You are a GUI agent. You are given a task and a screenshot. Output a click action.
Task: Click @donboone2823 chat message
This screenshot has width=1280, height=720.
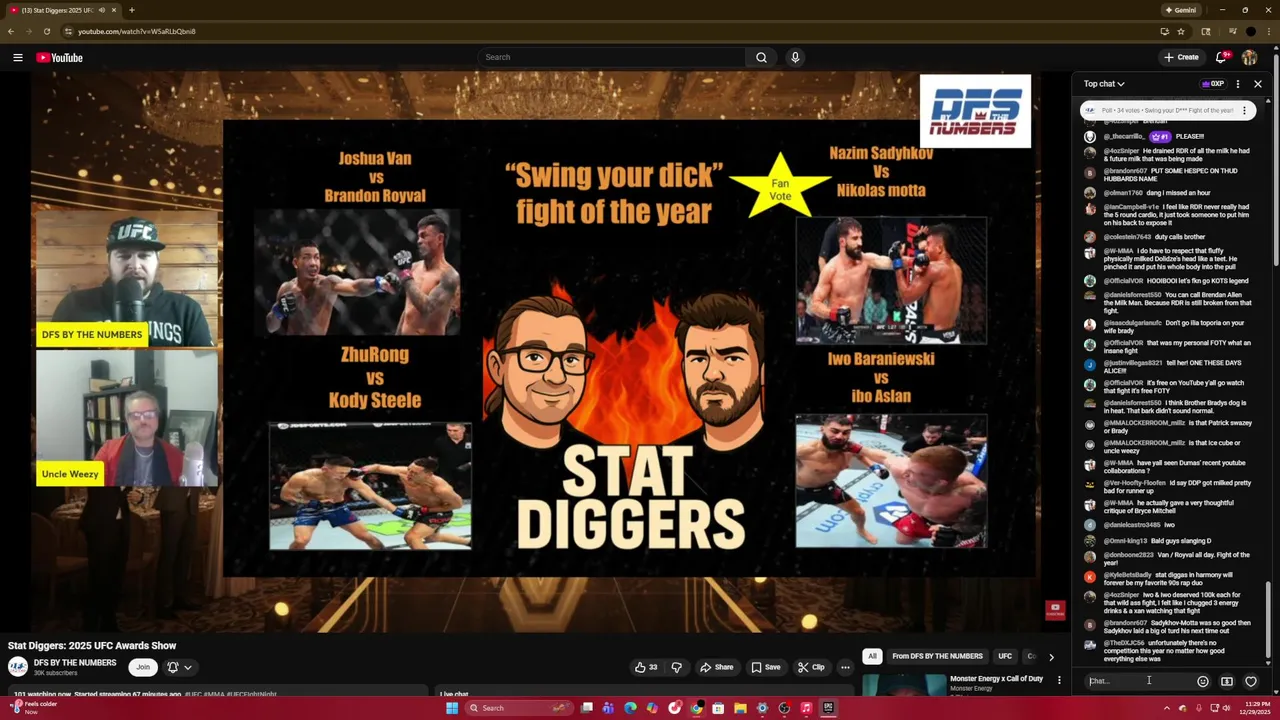click(1177, 559)
